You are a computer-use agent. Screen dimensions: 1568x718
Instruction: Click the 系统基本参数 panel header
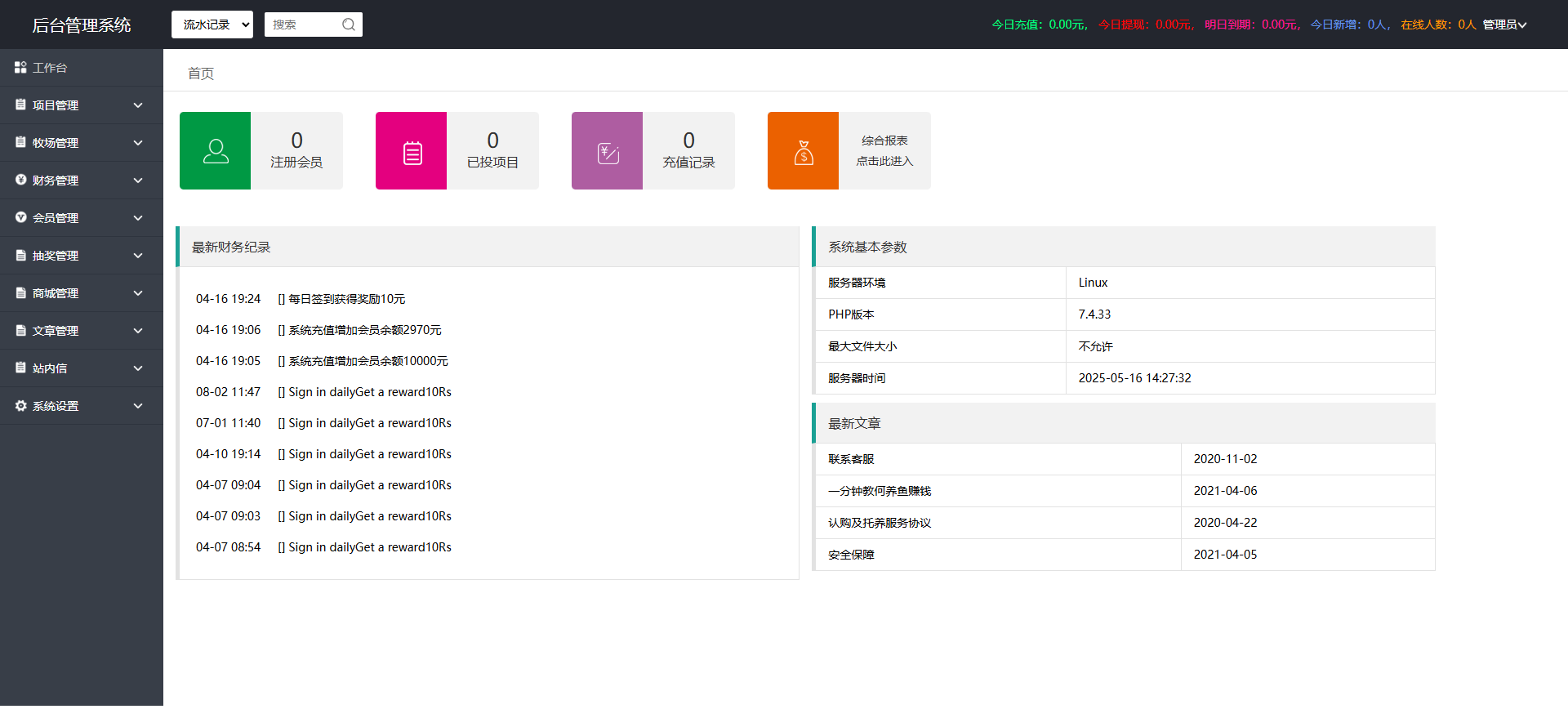[x=1124, y=247]
